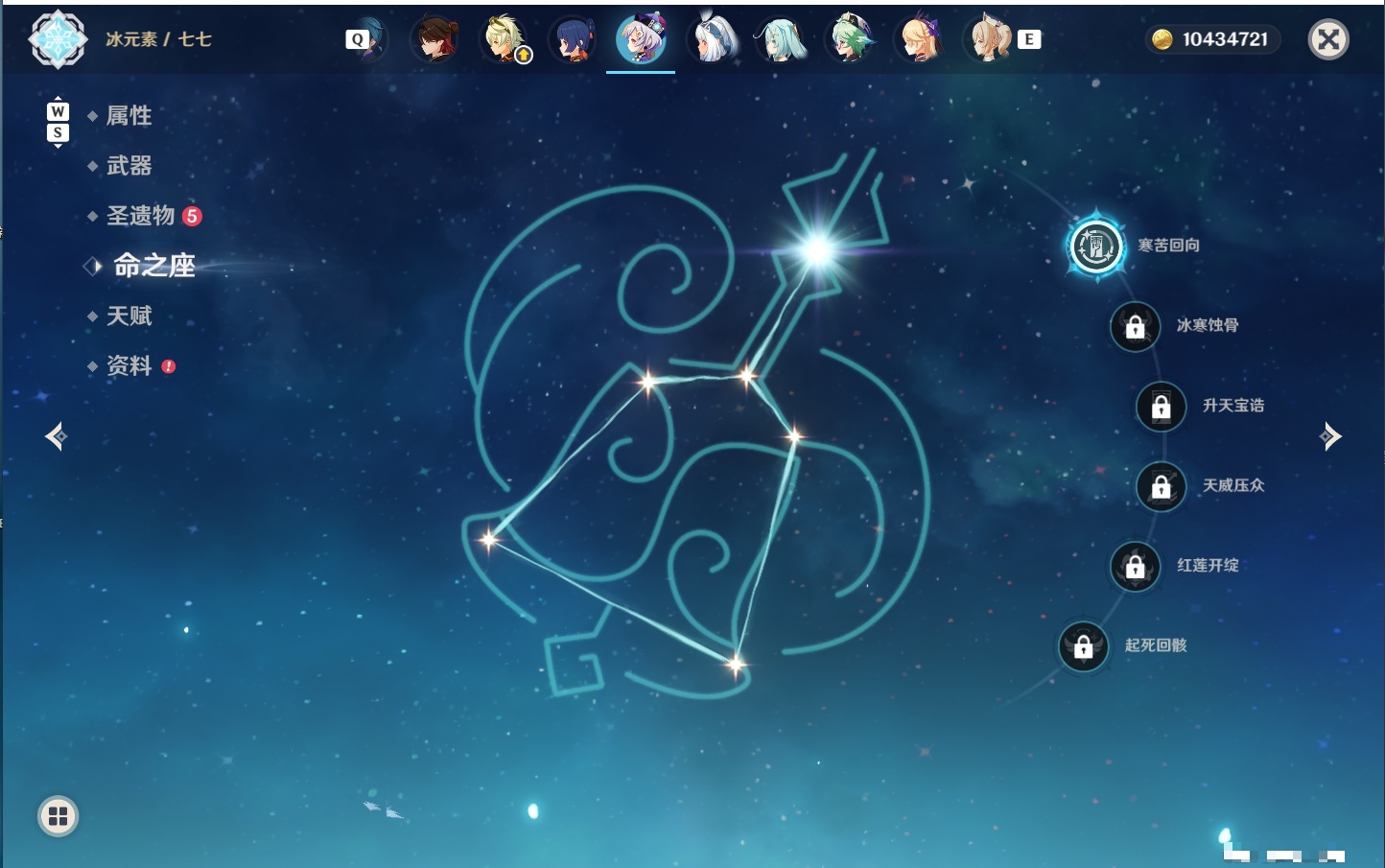Image resolution: width=1385 pixels, height=868 pixels.
Task: Open the 武器 weapon menu
Action: tap(129, 166)
